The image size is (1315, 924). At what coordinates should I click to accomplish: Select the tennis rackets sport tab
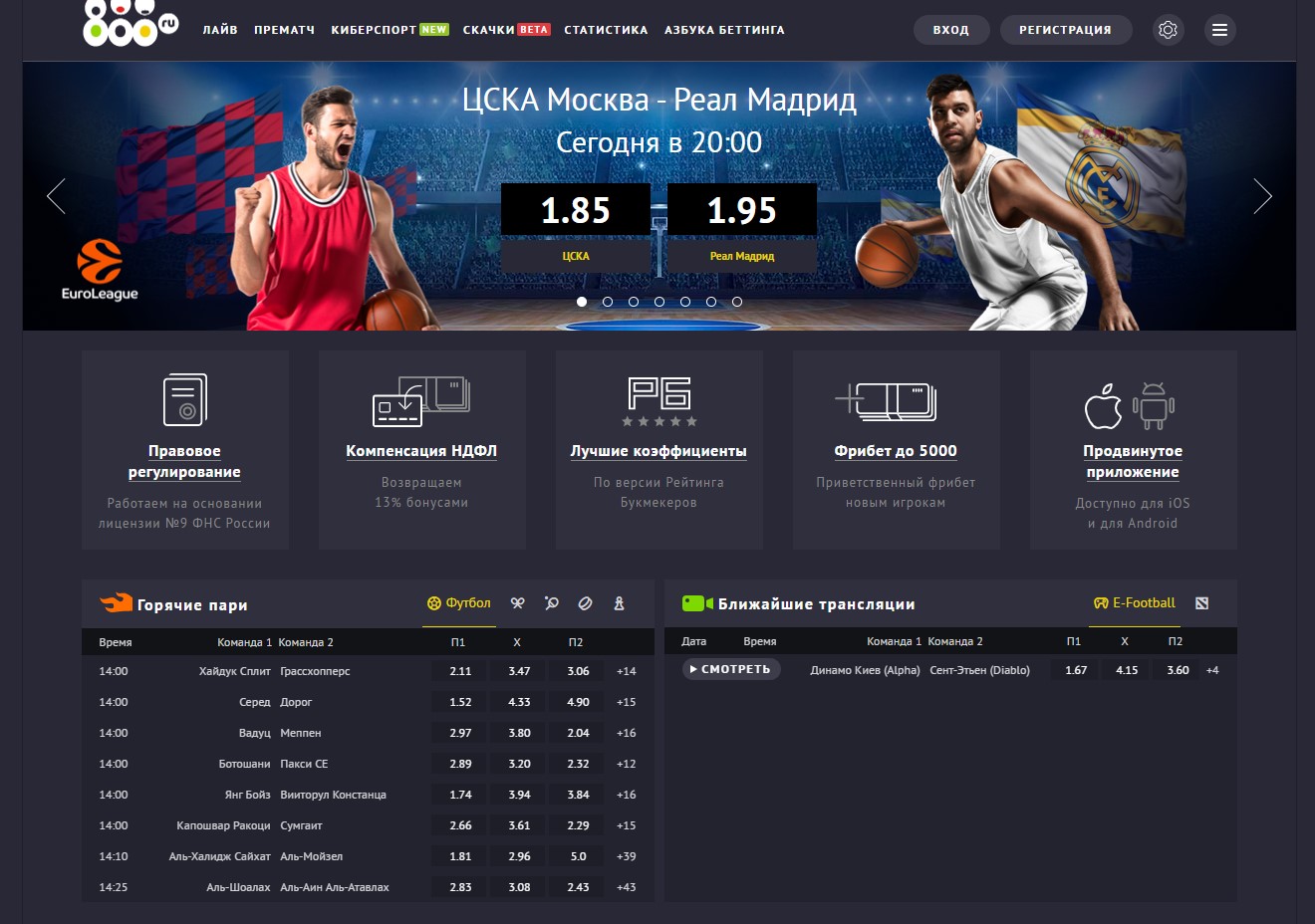click(518, 603)
